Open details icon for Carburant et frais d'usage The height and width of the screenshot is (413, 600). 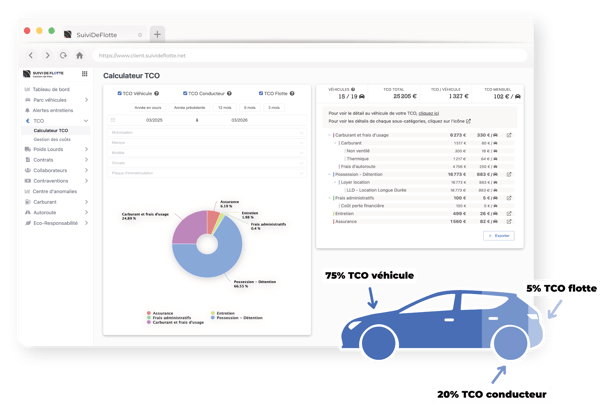pos(509,135)
